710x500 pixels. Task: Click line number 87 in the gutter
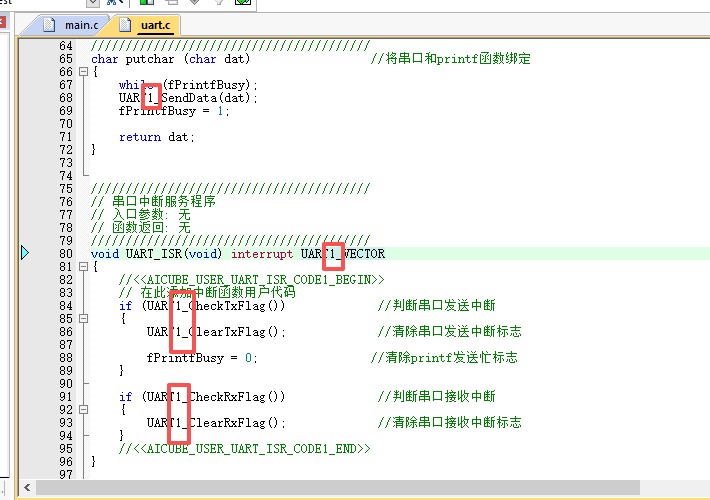66,345
